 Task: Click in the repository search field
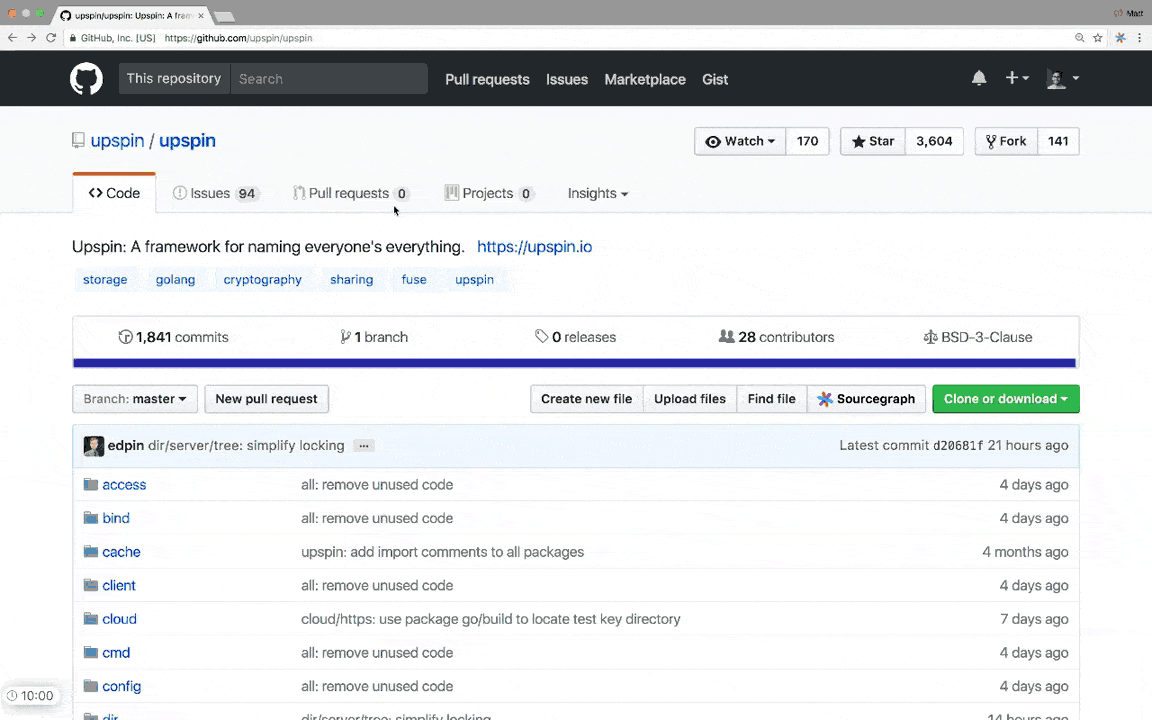330,78
